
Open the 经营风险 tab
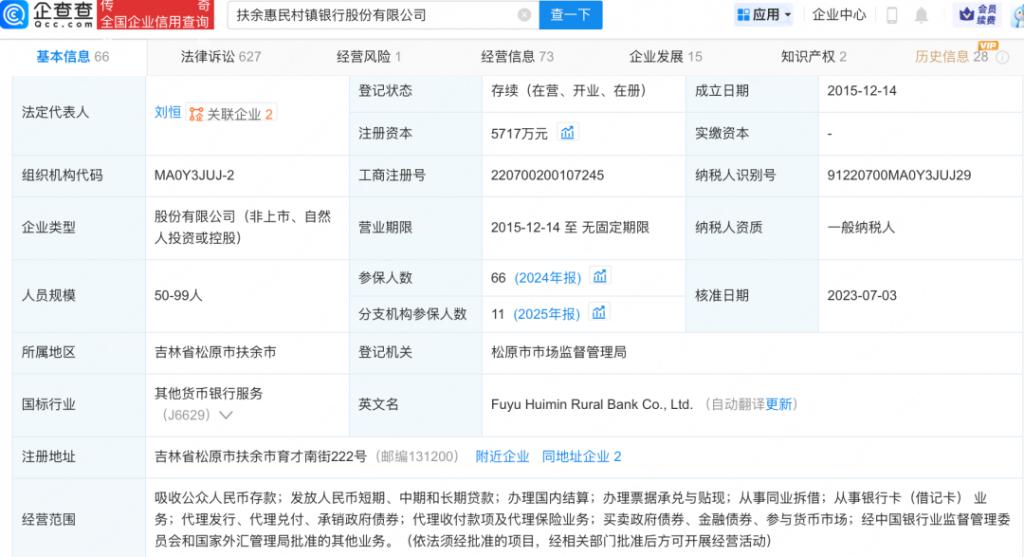coord(369,57)
